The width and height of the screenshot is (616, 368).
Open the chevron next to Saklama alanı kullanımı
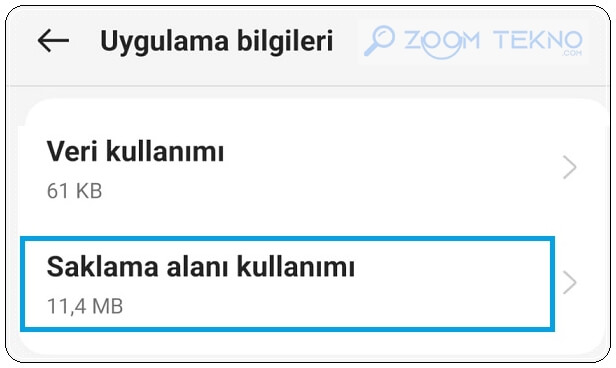click(570, 282)
